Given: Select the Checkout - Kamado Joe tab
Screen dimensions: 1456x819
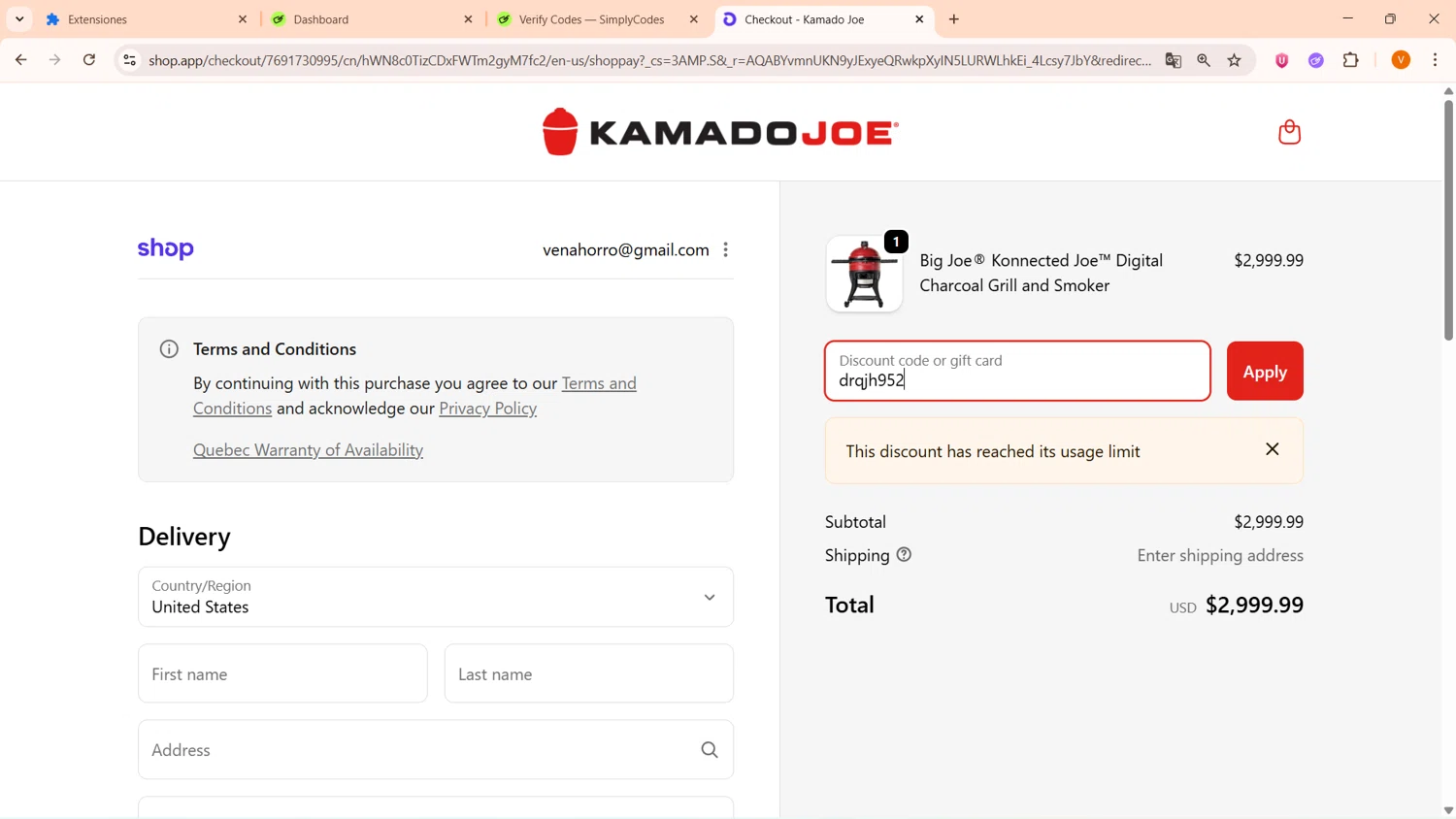Looking at the screenshot, I should click(823, 19).
